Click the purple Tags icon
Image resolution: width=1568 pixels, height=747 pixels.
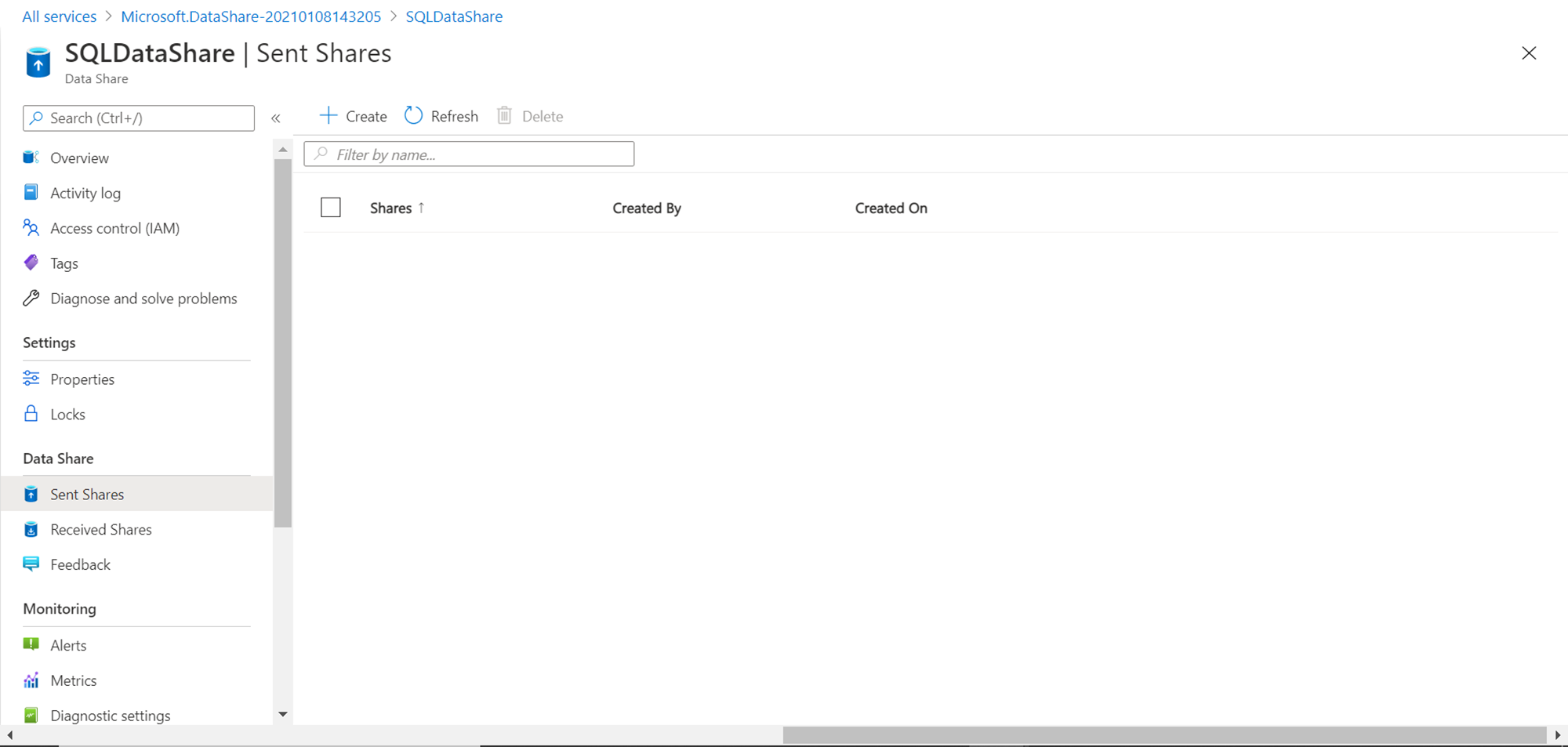point(31,263)
